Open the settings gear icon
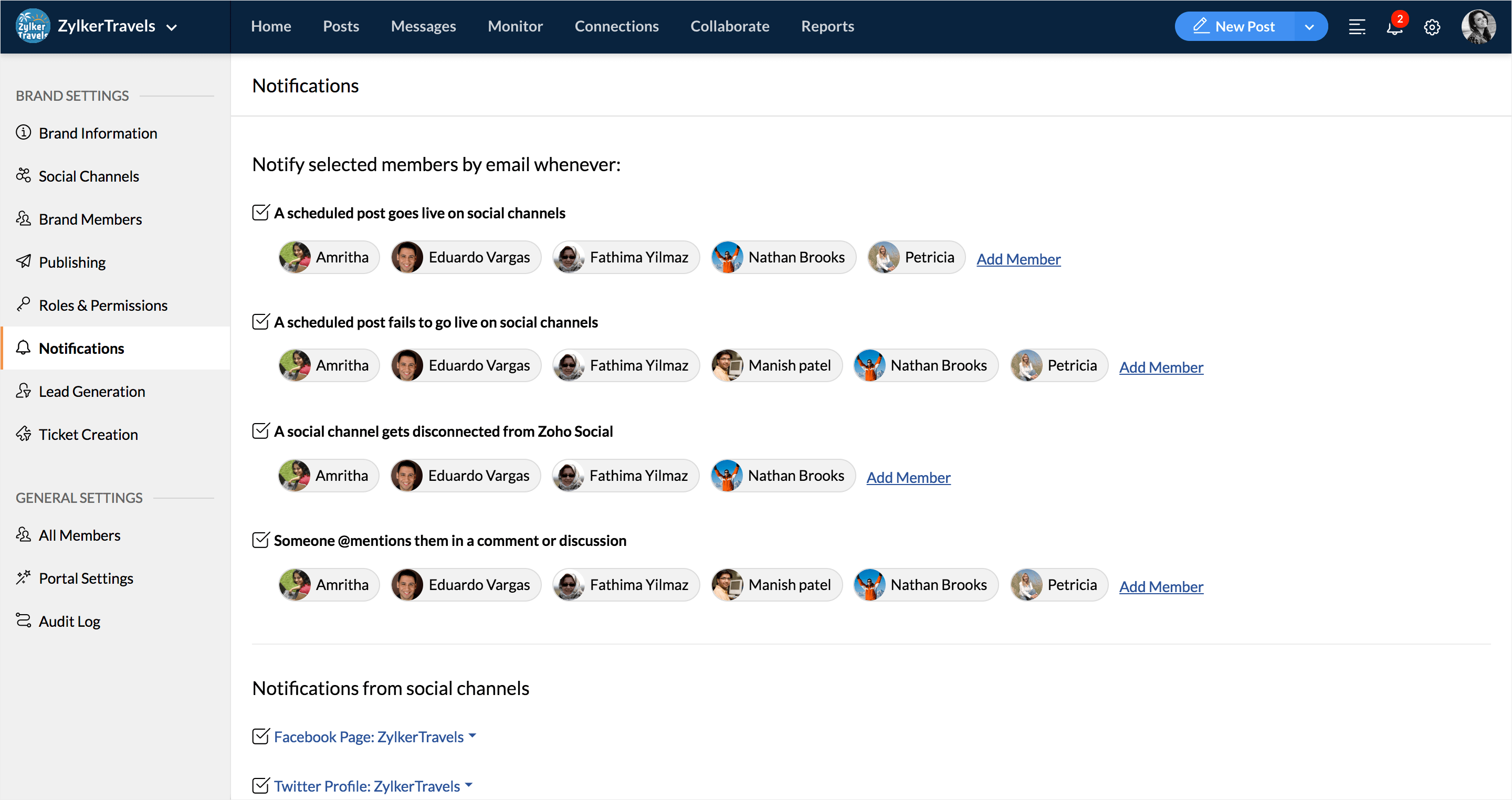 point(1432,27)
